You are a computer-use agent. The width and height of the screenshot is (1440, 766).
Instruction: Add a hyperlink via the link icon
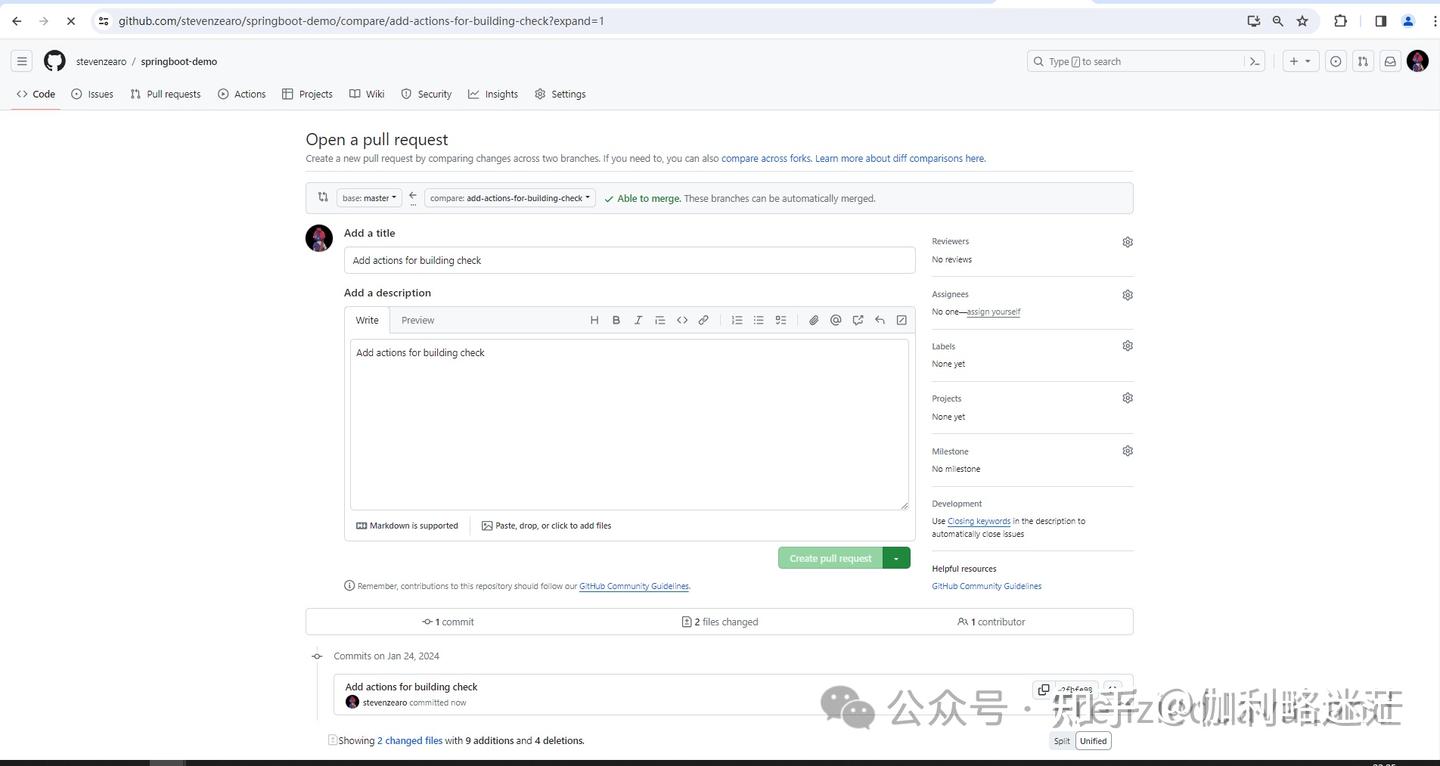(703, 320)
